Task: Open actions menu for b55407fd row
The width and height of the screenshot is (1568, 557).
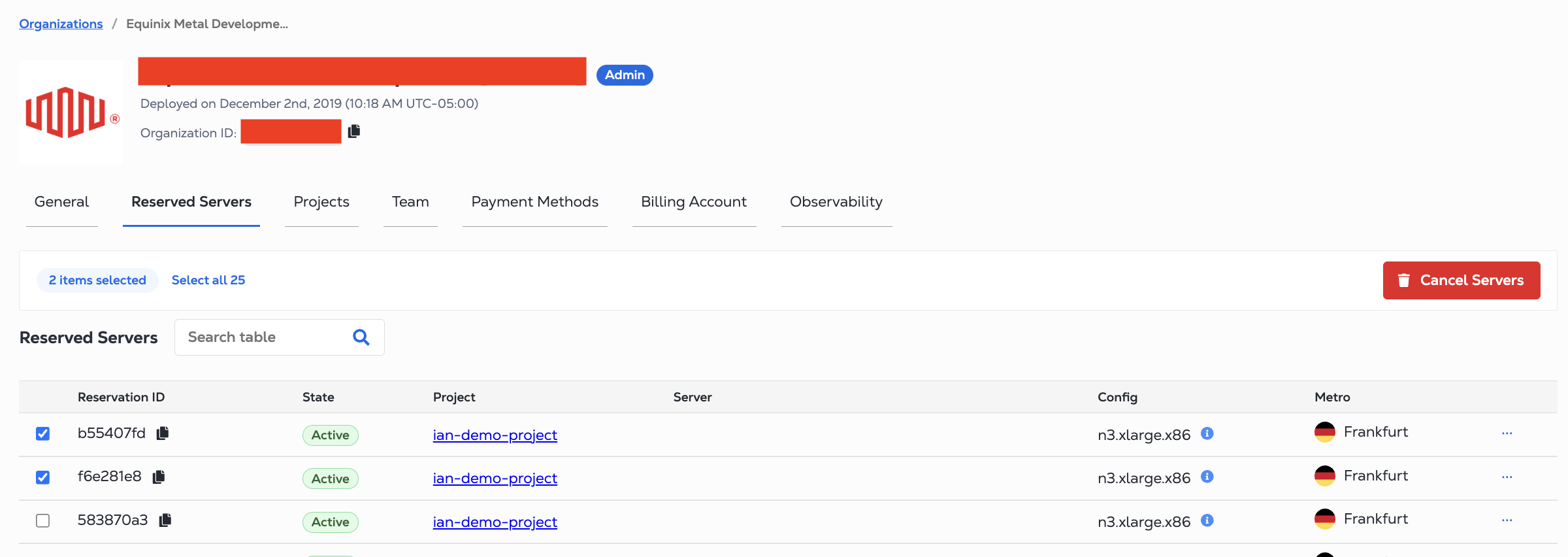Action: pyautogui.click(x=1507, y=433)
